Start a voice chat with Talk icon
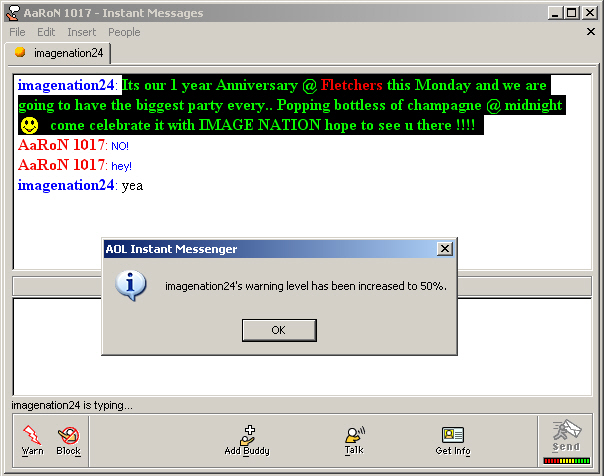The height and width of the screenshot is (476, 604). 355,435
